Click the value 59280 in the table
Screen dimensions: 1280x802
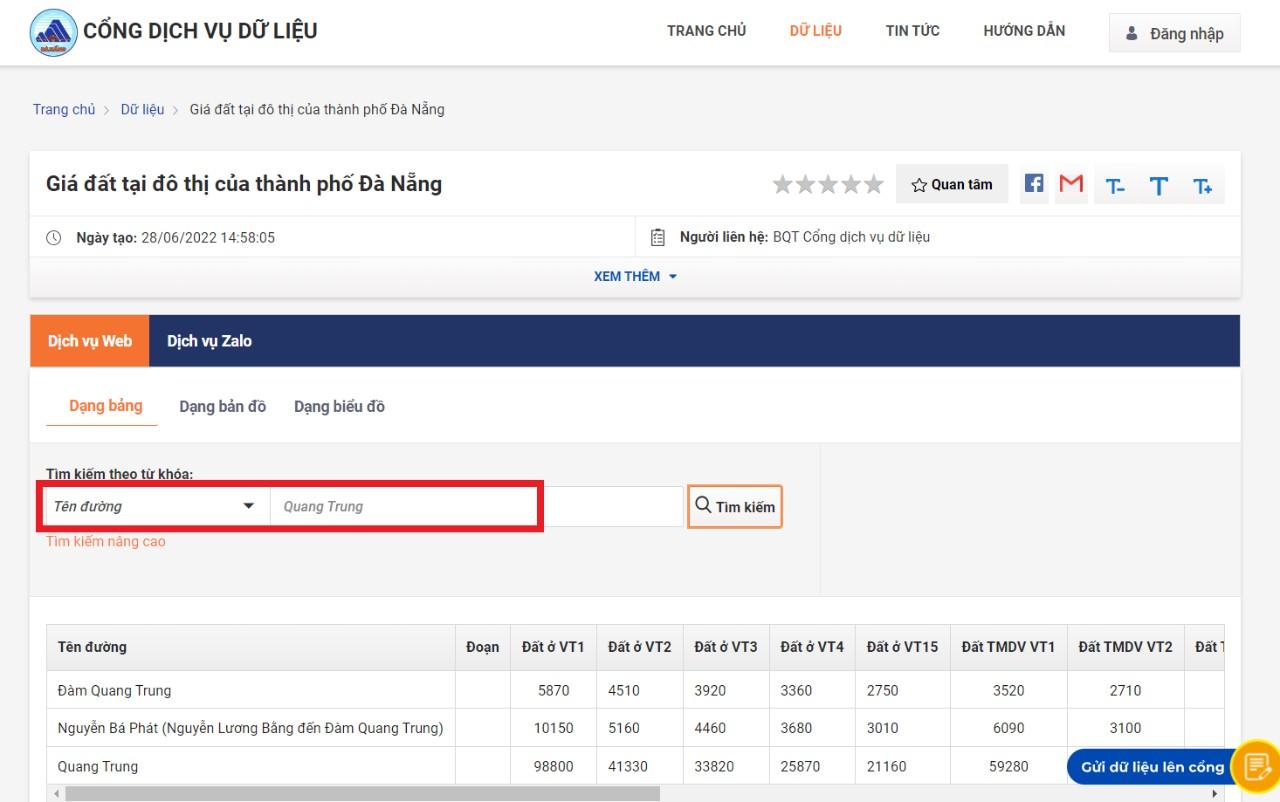[x=1008, y=766]
